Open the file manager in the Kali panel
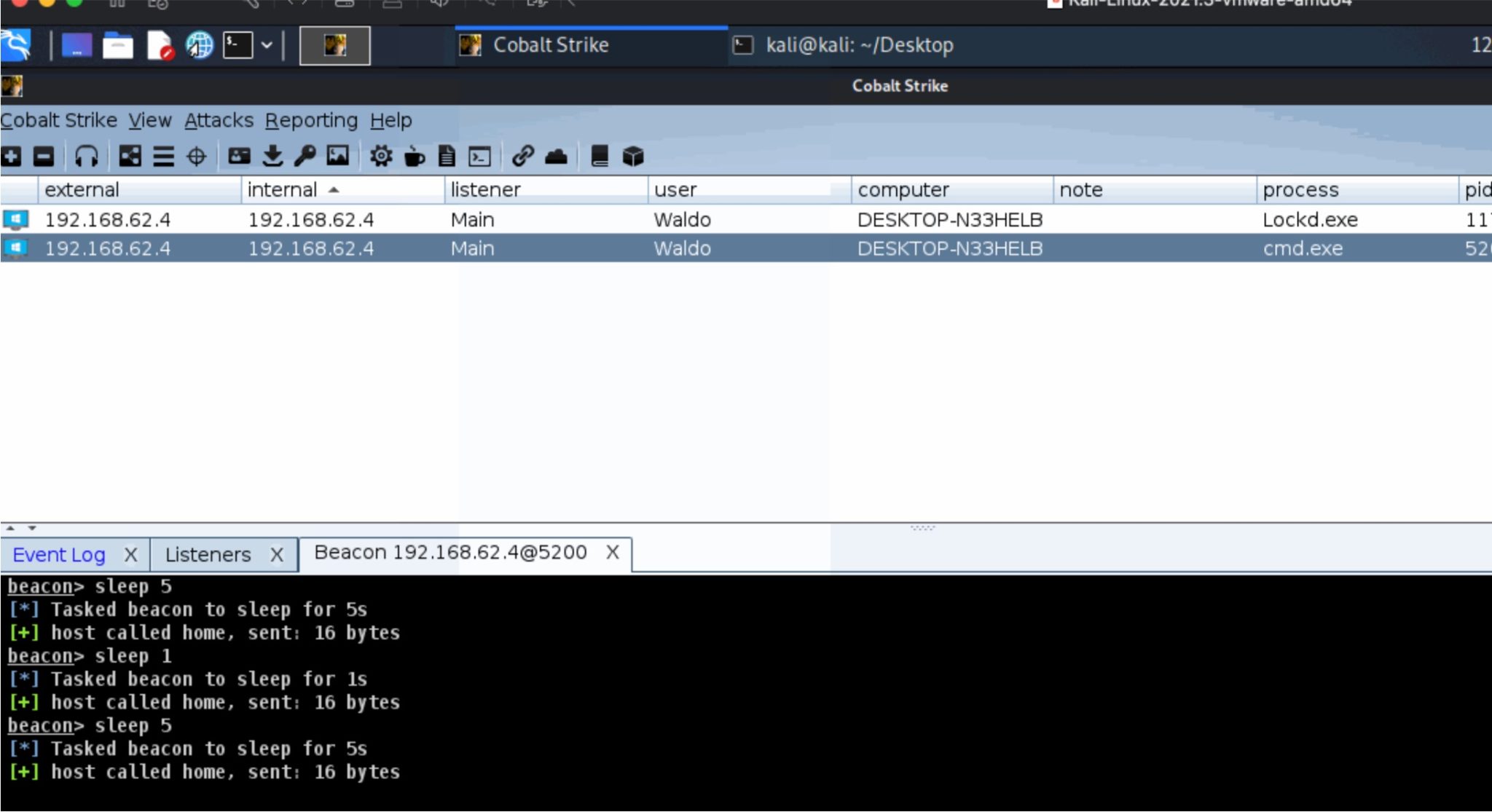1492x812 pixels. tap(118, 45)
